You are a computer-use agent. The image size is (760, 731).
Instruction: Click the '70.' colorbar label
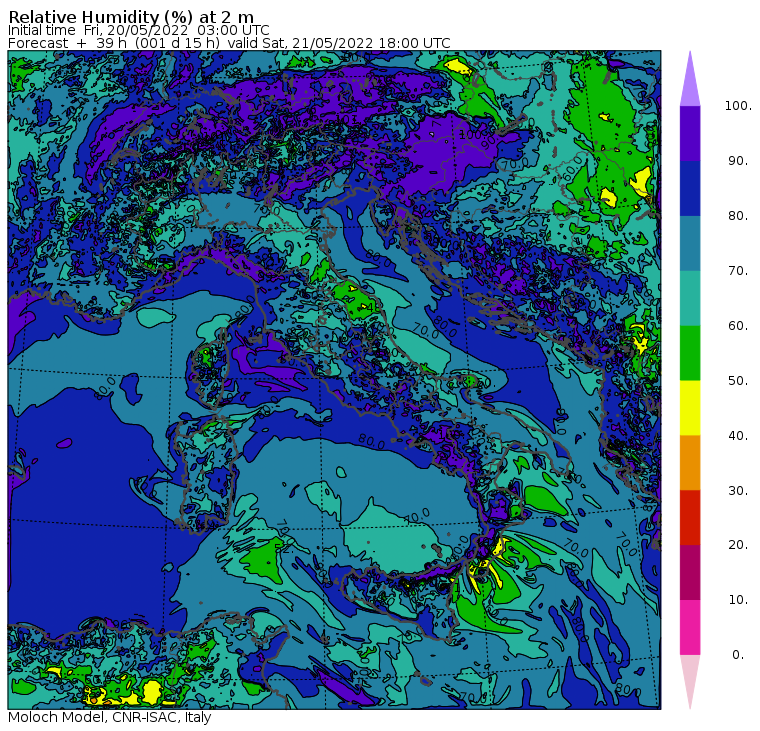pos(738,270)
